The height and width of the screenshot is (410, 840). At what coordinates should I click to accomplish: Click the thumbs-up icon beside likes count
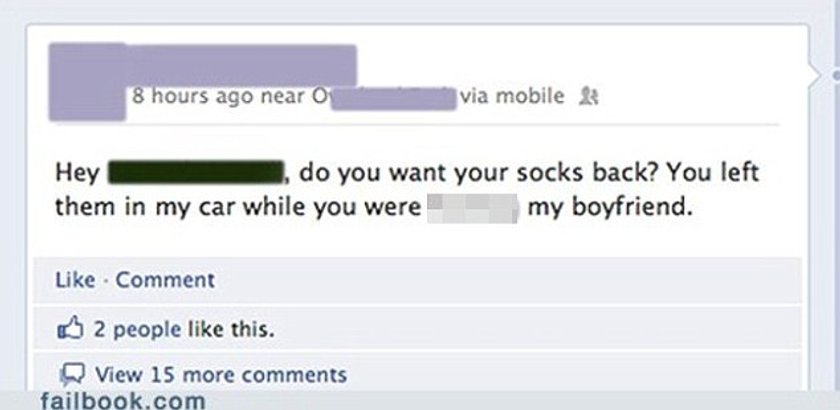pyautogui.click(x=70, y=329)
